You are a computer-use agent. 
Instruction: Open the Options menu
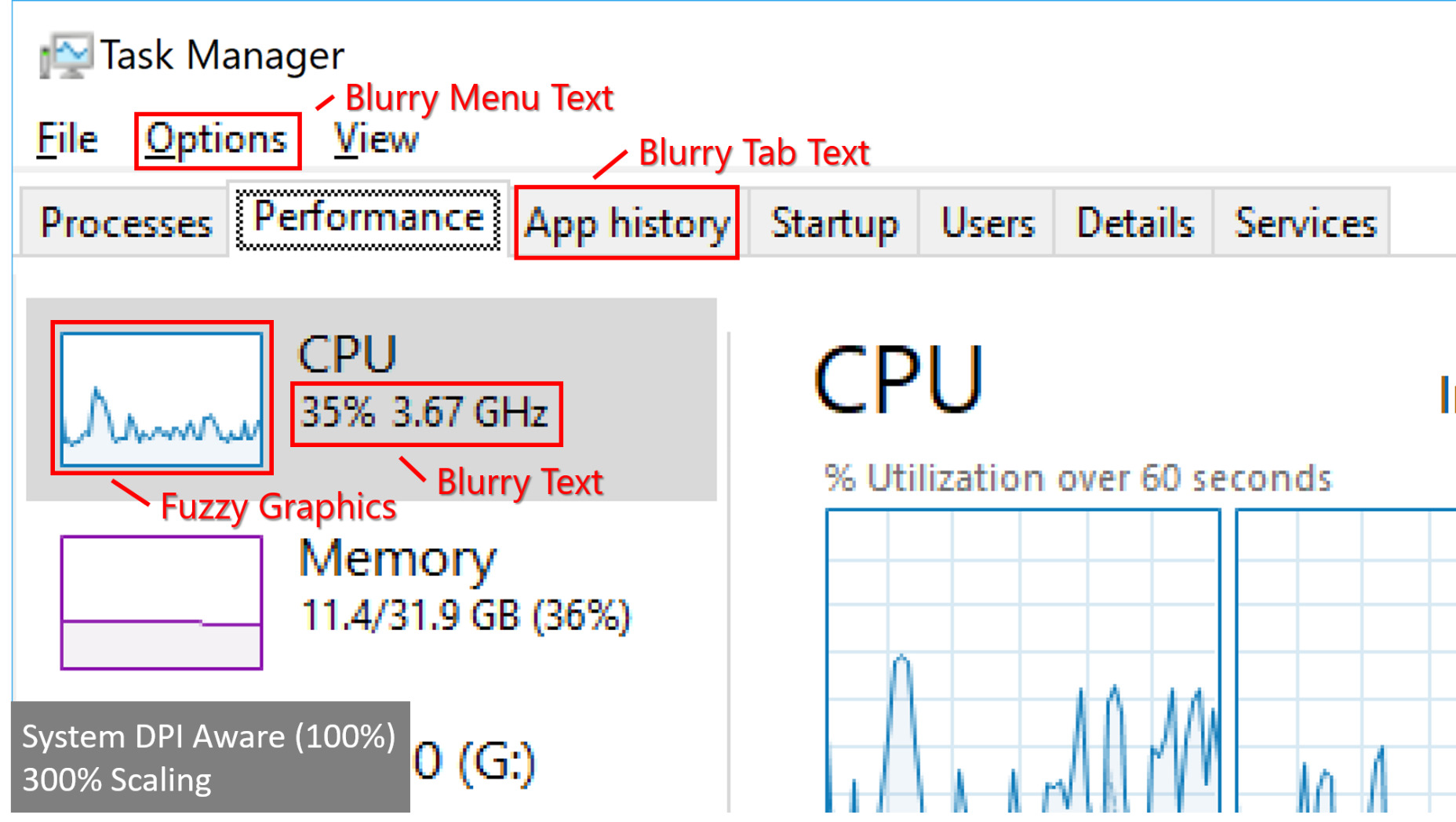pyautogui.click(x=217, y=140)
